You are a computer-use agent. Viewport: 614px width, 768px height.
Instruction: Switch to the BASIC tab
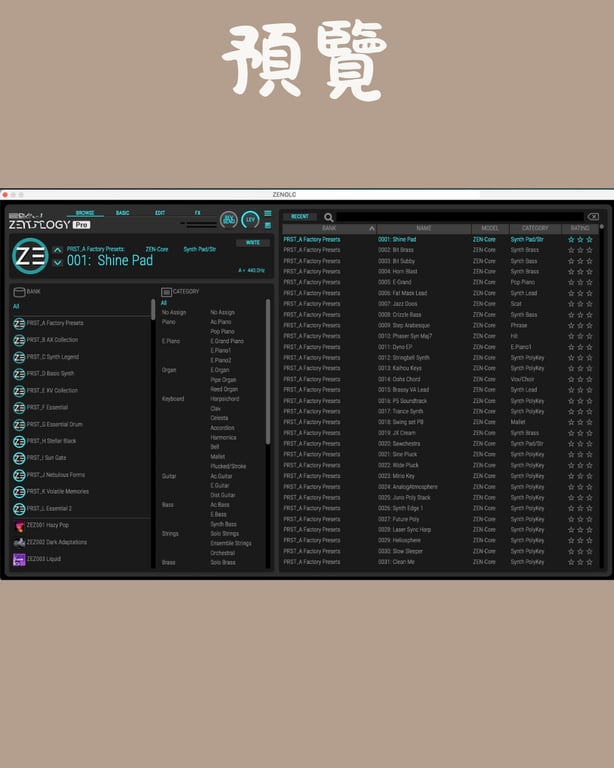pos(122,213)
